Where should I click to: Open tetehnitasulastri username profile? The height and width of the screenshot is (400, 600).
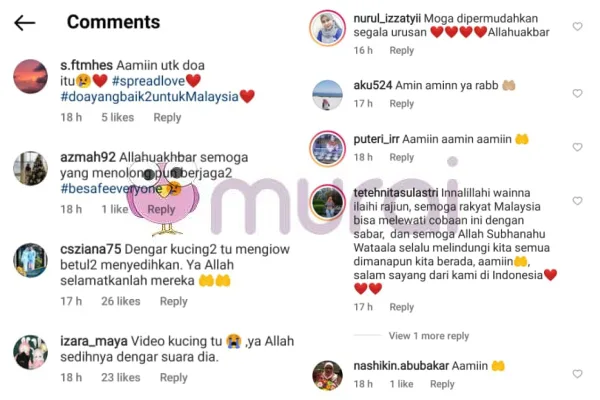coord(396,193)
